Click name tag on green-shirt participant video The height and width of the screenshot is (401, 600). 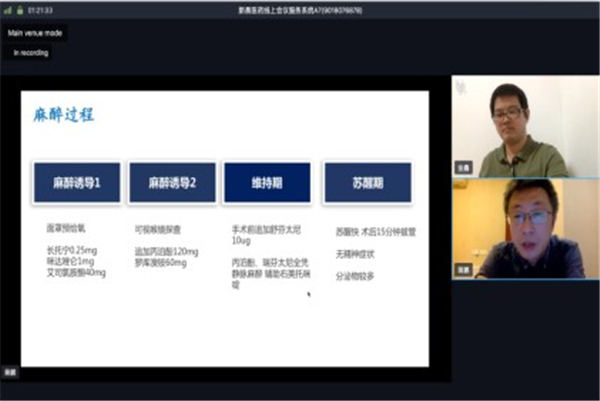coord(464,168)
